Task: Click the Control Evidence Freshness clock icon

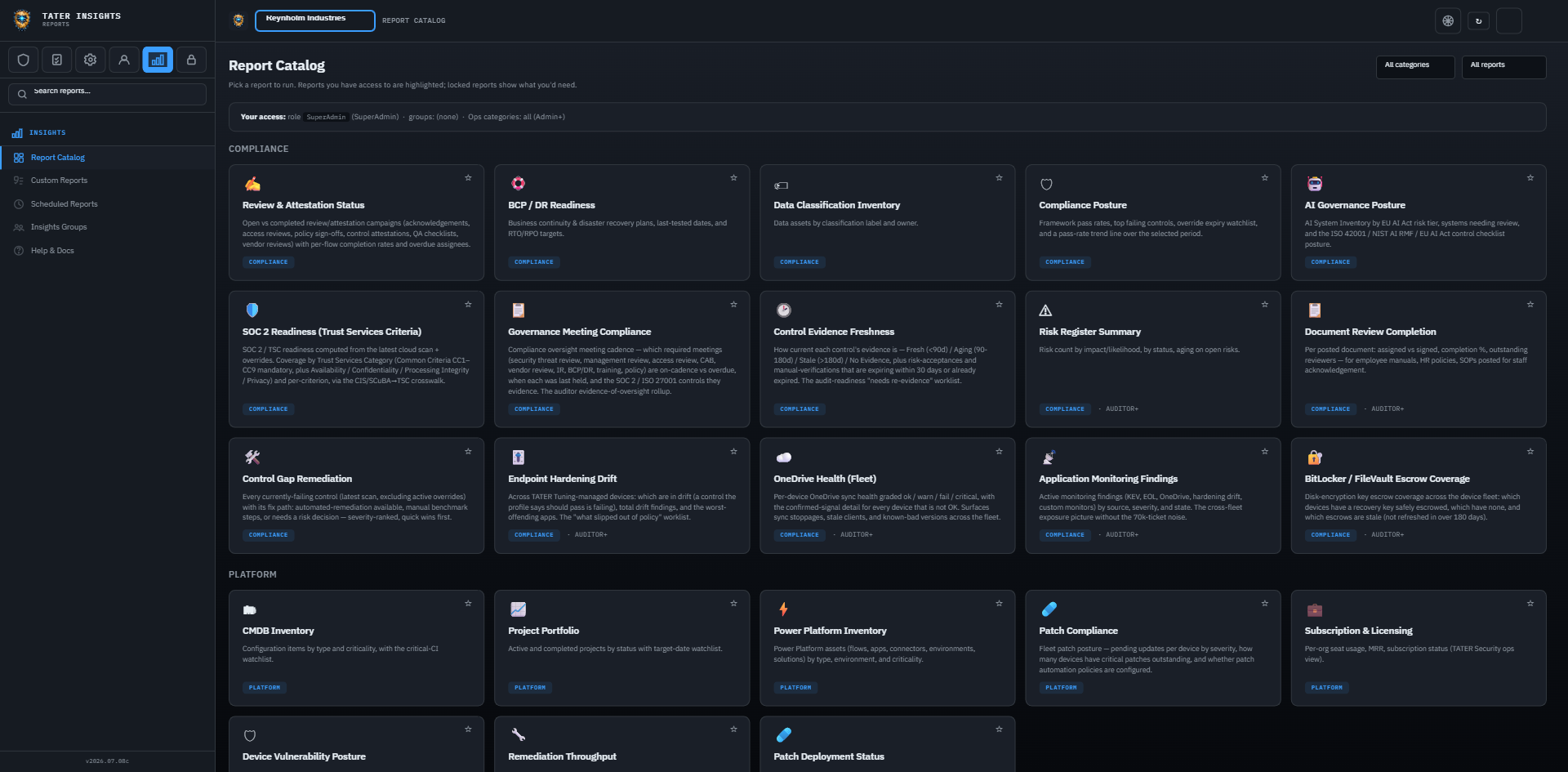Action: tap(783, 310)
